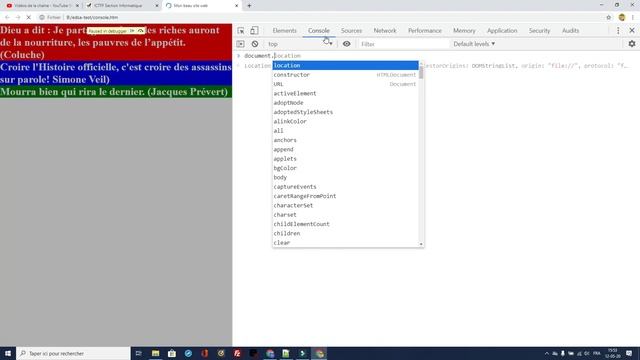
Task: Switch to Performance tab
Action: [425, 31]
